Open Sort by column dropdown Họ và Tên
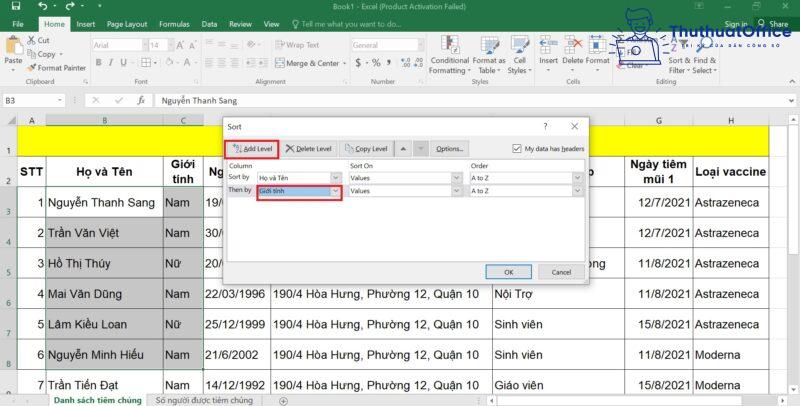 click(336, 177)
